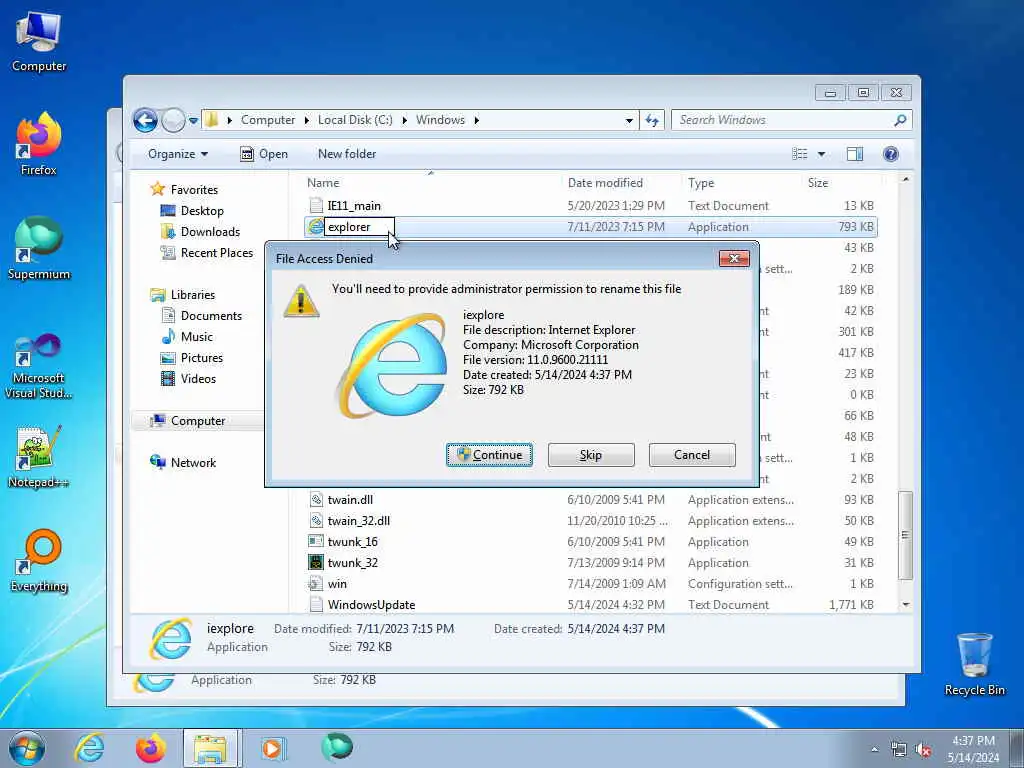Sort by the Size column header
1024x768 pixels.
(840, 184)
